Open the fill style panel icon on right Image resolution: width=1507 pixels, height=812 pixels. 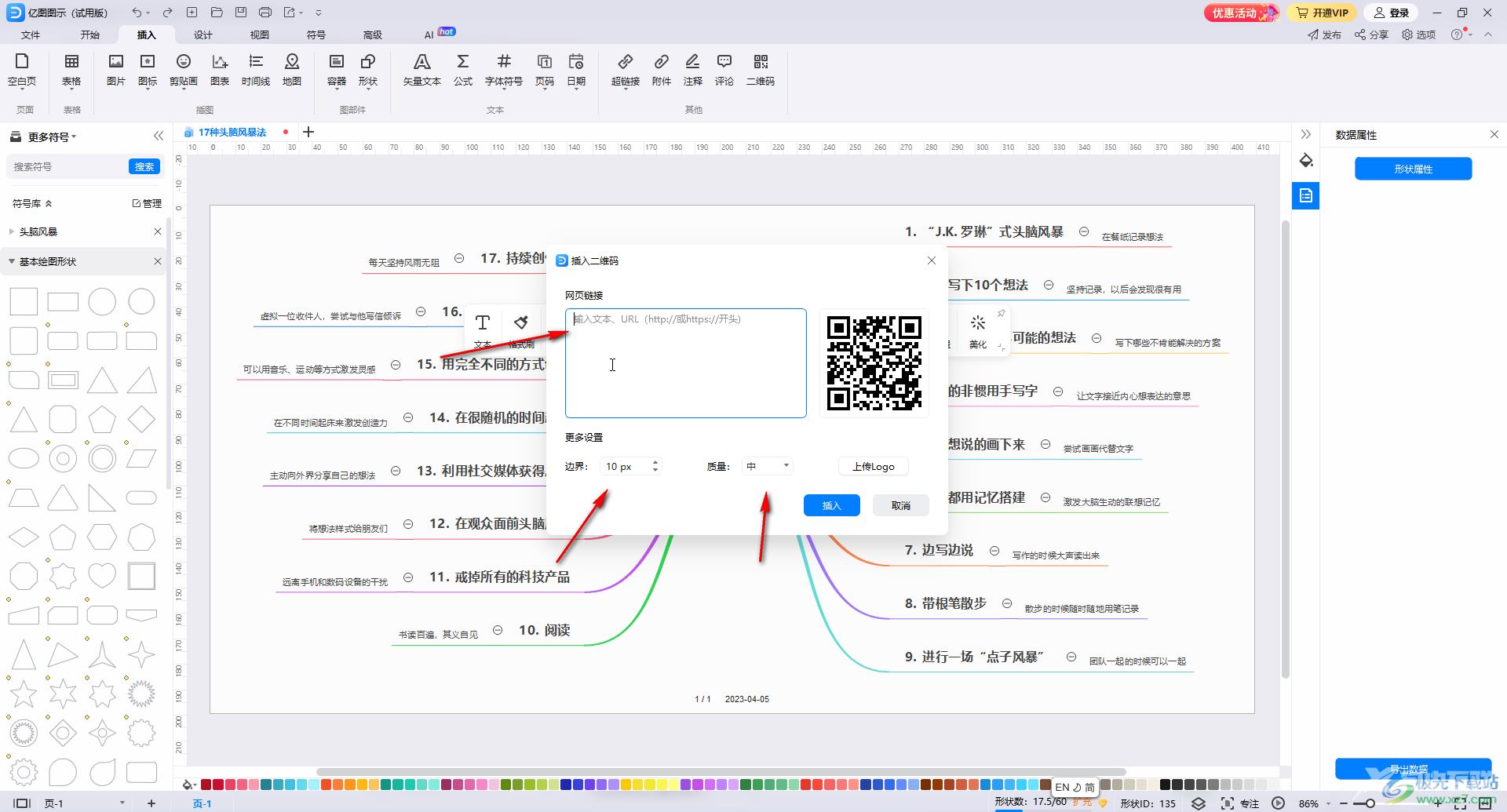pyautogui.click(x=1306, y=161)
